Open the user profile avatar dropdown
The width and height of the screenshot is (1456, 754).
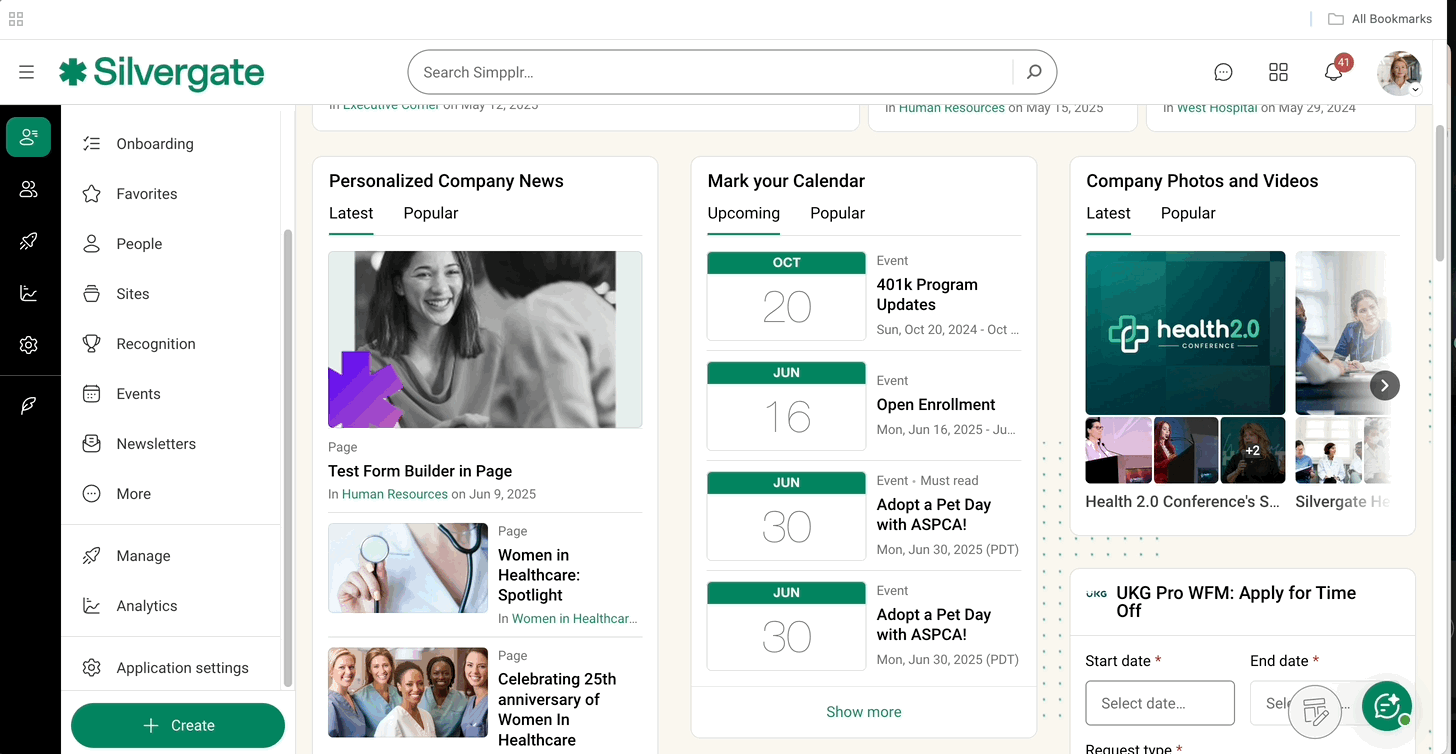pos(1399,73)
